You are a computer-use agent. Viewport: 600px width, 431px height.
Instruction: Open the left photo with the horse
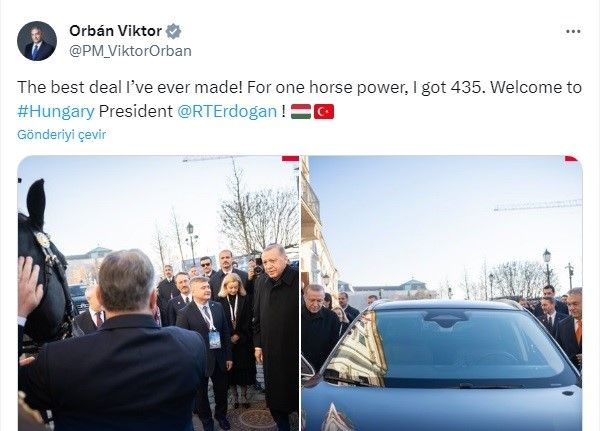point(158,293)
